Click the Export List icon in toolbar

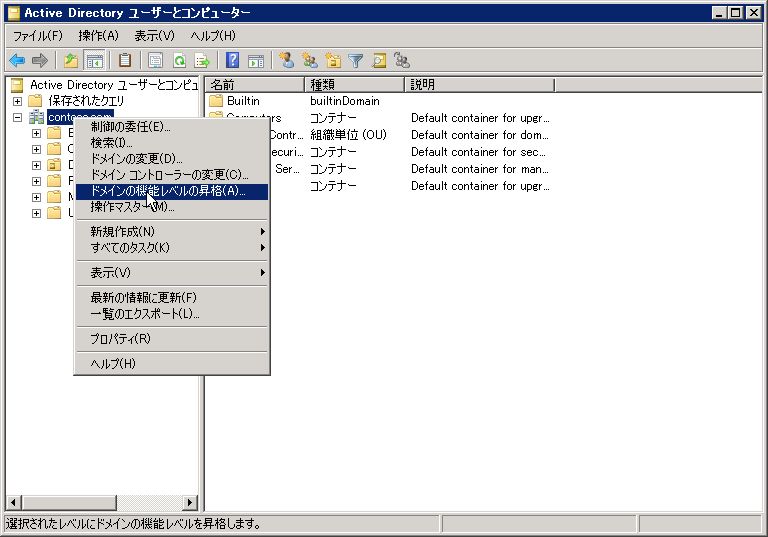pyautogui.click(x=202, y=61)
